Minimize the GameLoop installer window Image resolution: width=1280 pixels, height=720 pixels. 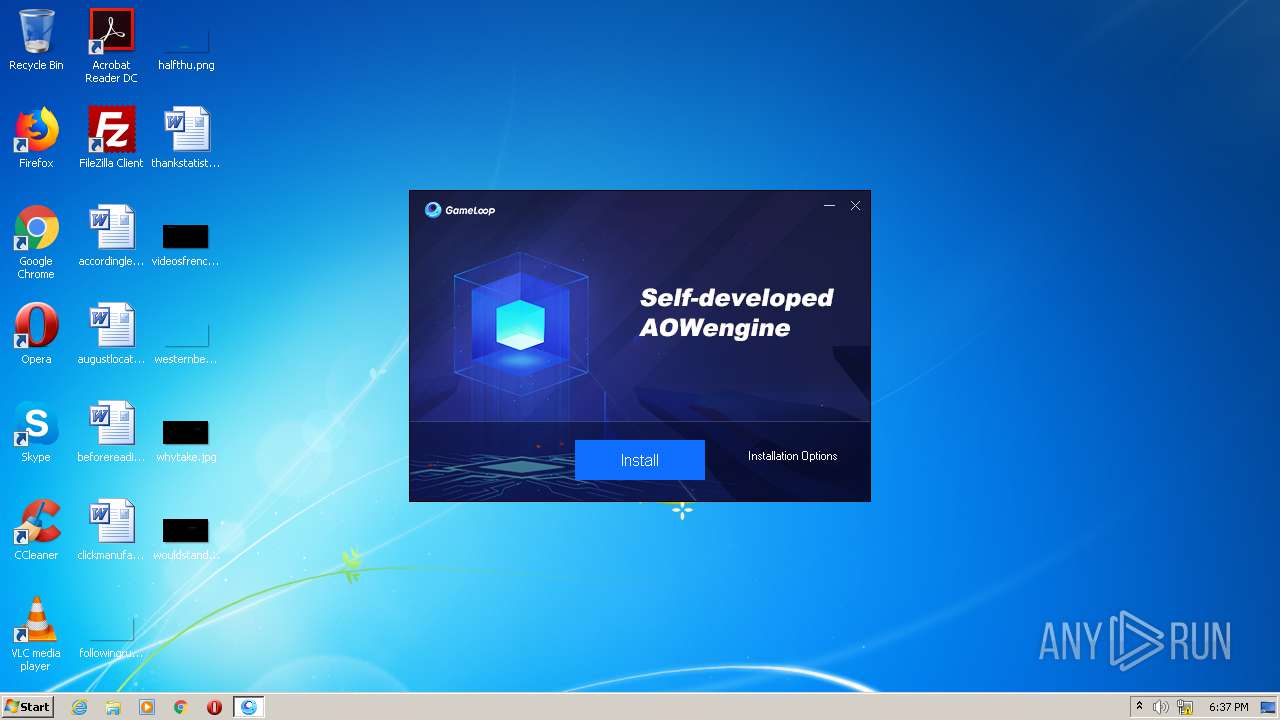click(829, 206)
